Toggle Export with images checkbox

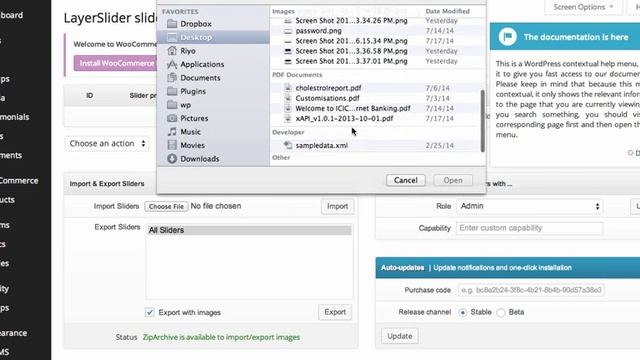pyautogui.click(x=150, y=312)
